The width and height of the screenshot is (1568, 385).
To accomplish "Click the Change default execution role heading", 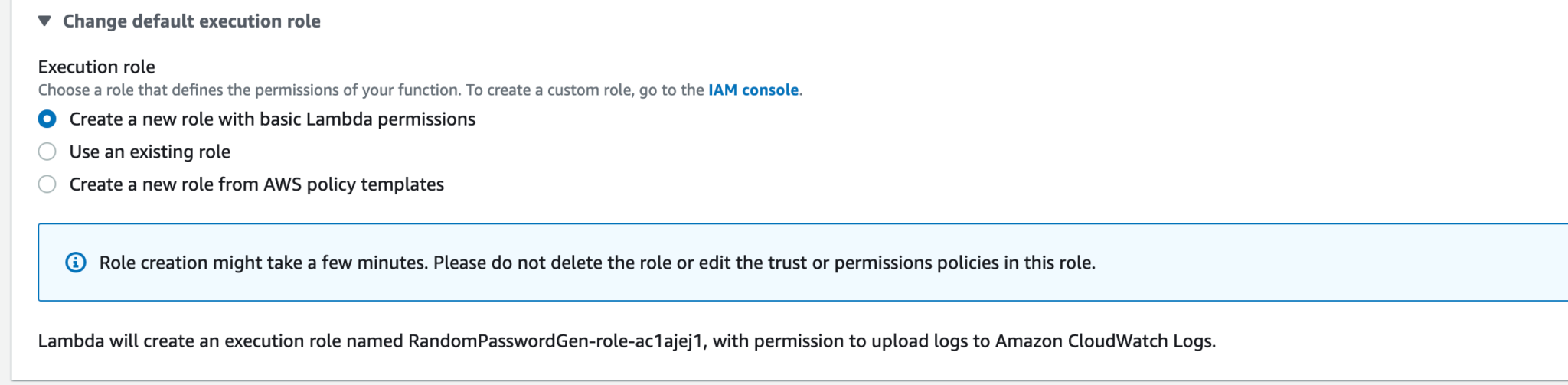I will coord(191,21).
